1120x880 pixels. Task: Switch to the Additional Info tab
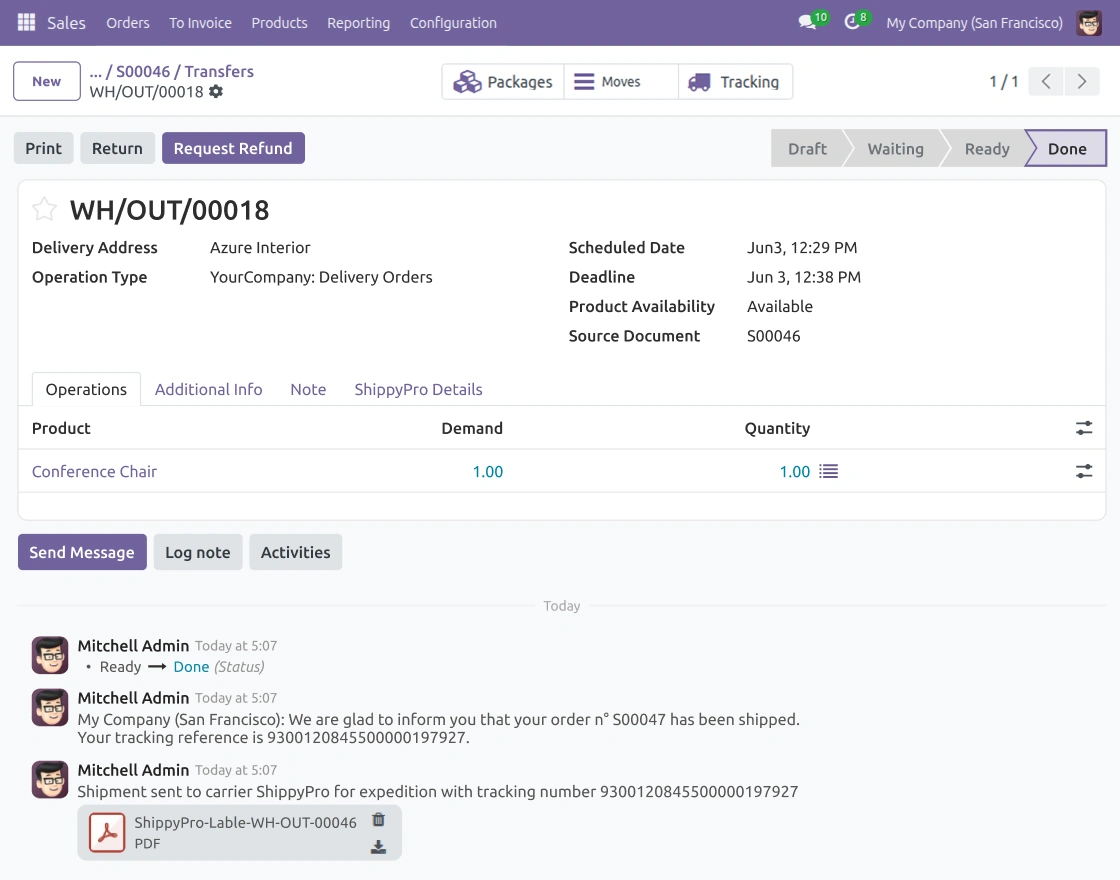(x=209, y=389)
